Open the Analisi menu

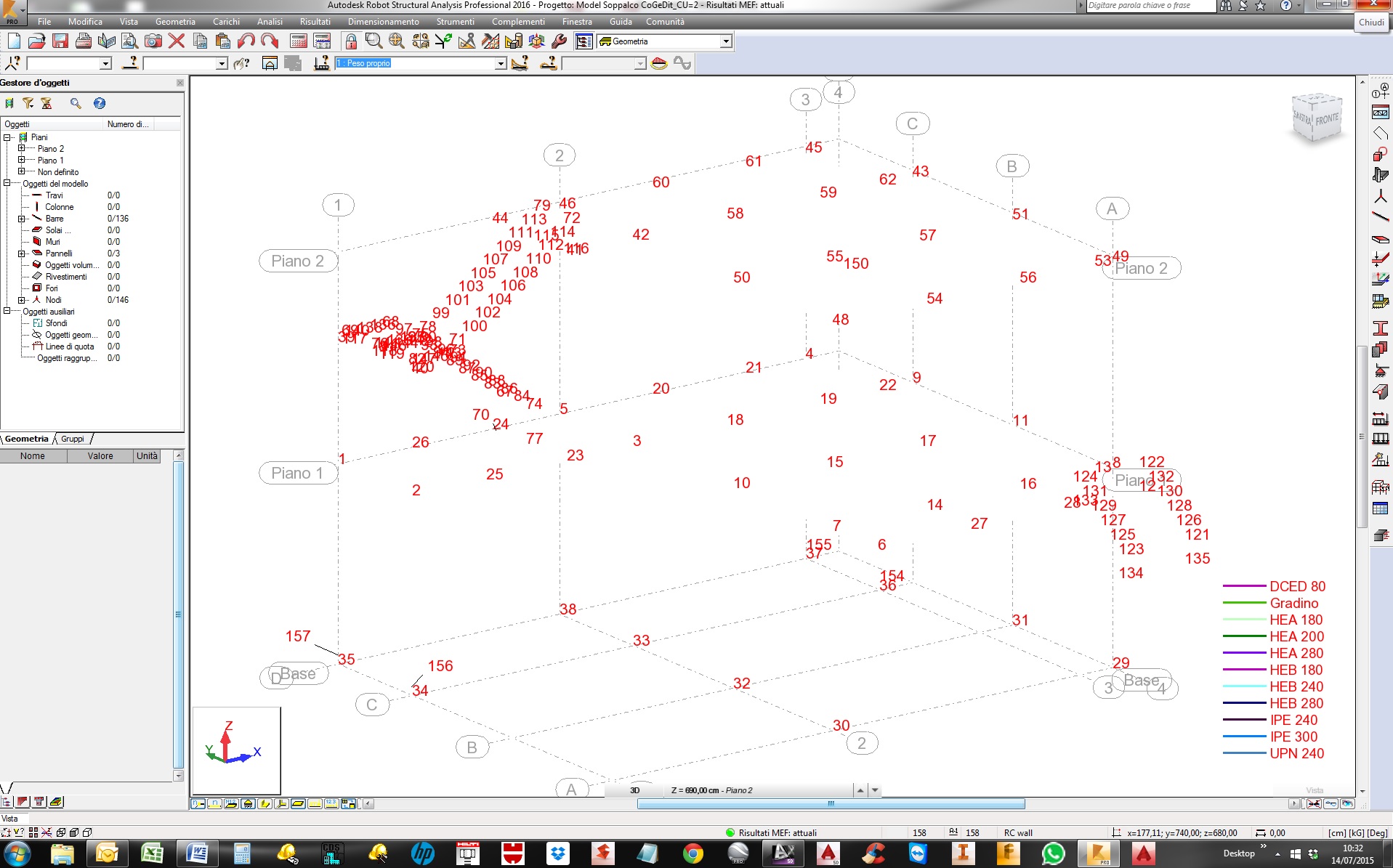[x=270, y=22]
